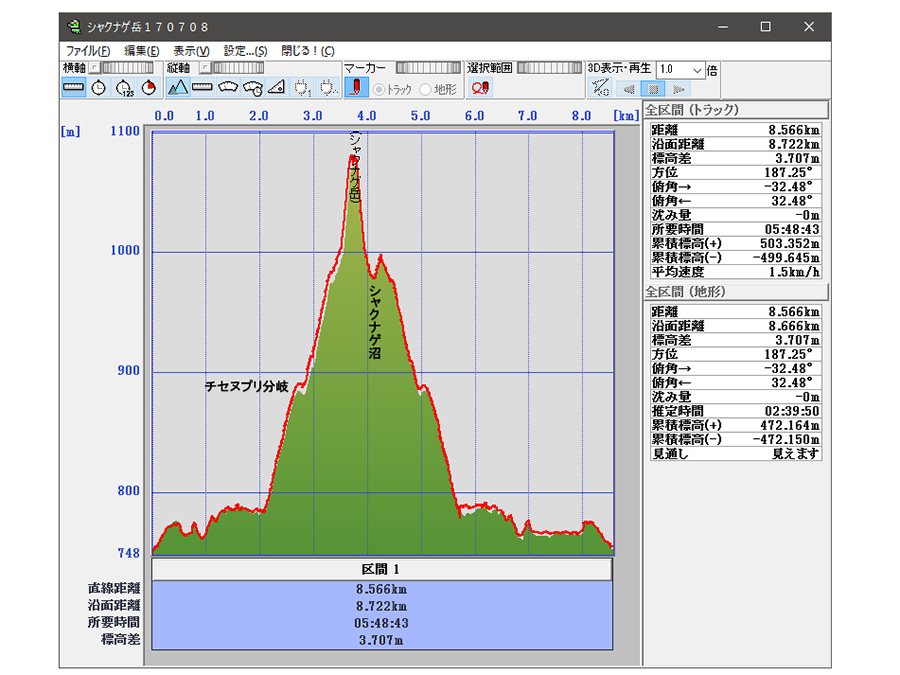Screen dimensions: 900x675
Task: Click the 全区間 (トラック) panel header
Action: [x=735, y=110]
